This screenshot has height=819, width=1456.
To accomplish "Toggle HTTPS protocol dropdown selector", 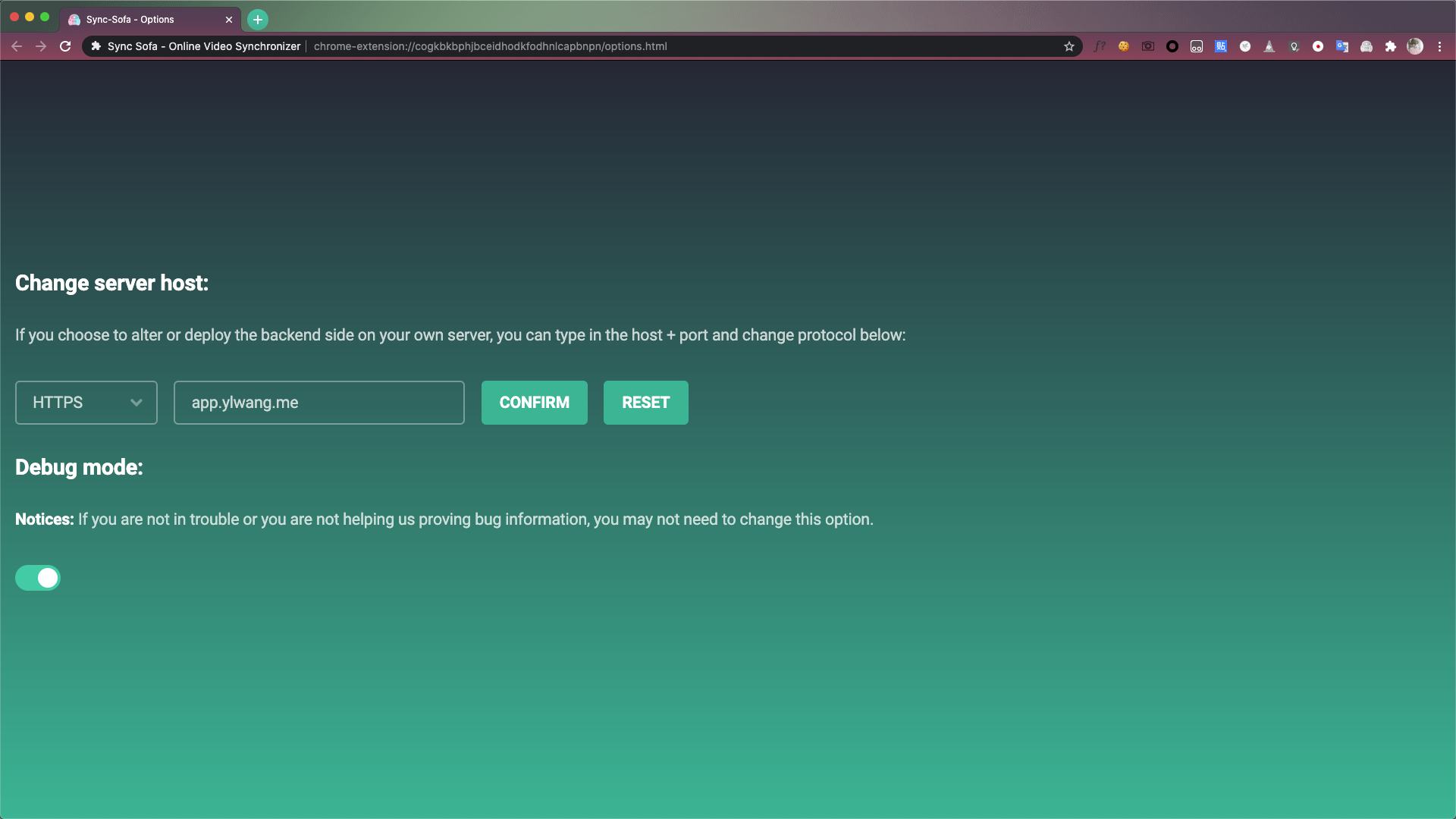I will 86,402.
